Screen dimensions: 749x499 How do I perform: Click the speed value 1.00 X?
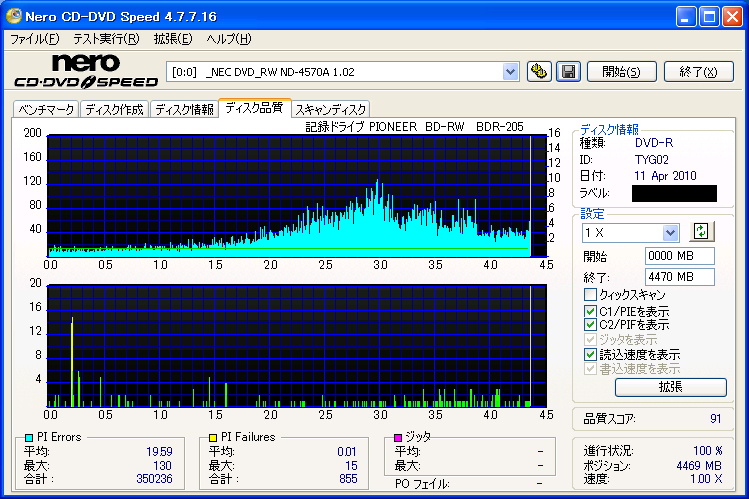point(706,478)
